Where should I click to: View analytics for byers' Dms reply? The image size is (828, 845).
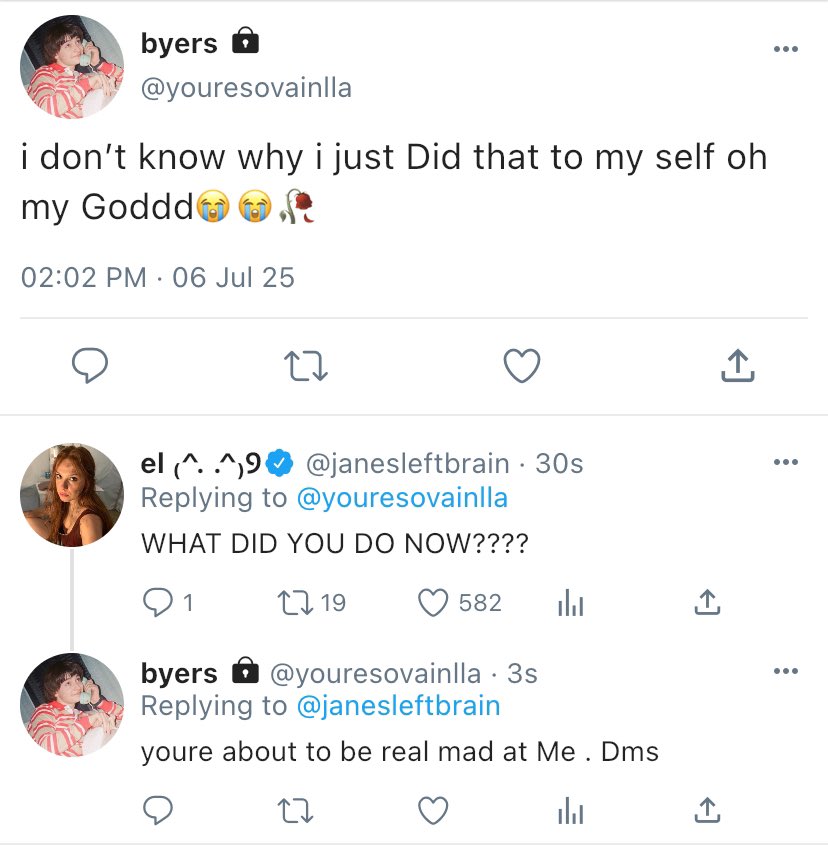(568, 811)
